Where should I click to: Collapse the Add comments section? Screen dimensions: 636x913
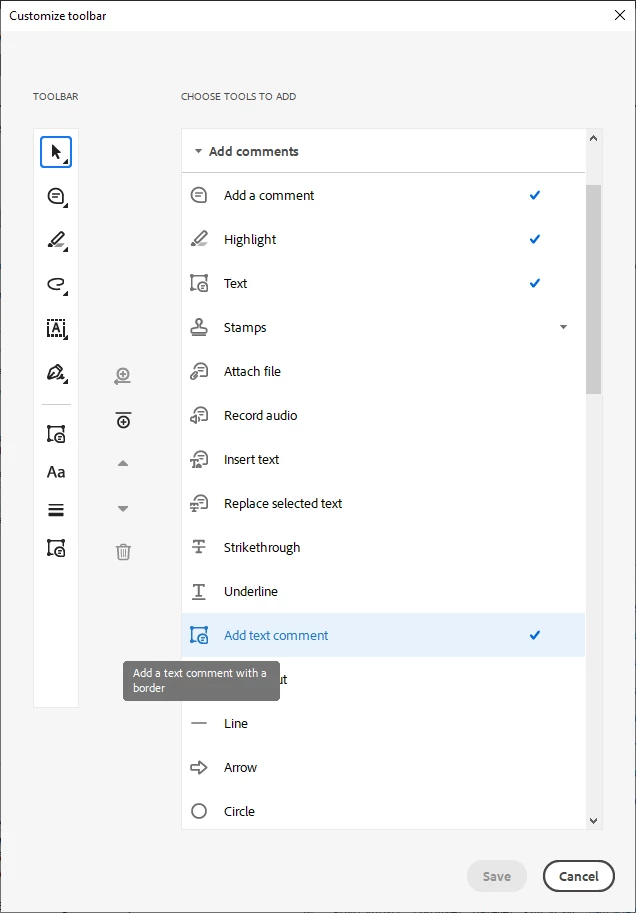tap(198, 151)
